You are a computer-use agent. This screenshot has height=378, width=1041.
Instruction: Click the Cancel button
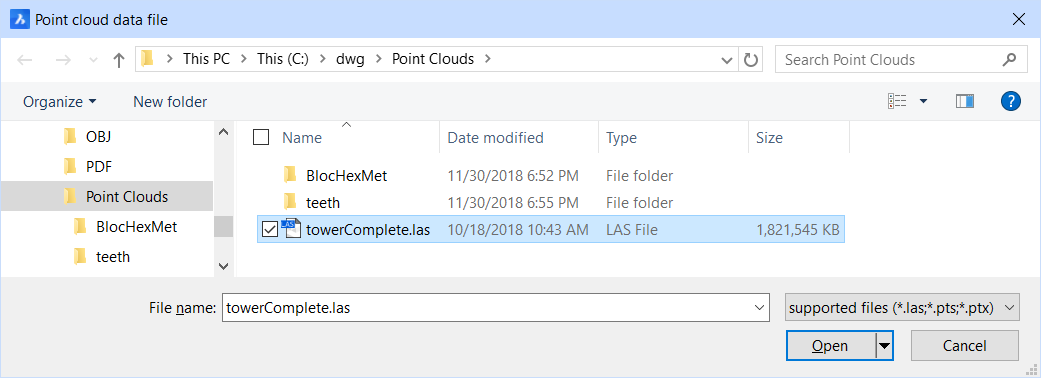tap(965, 345)
